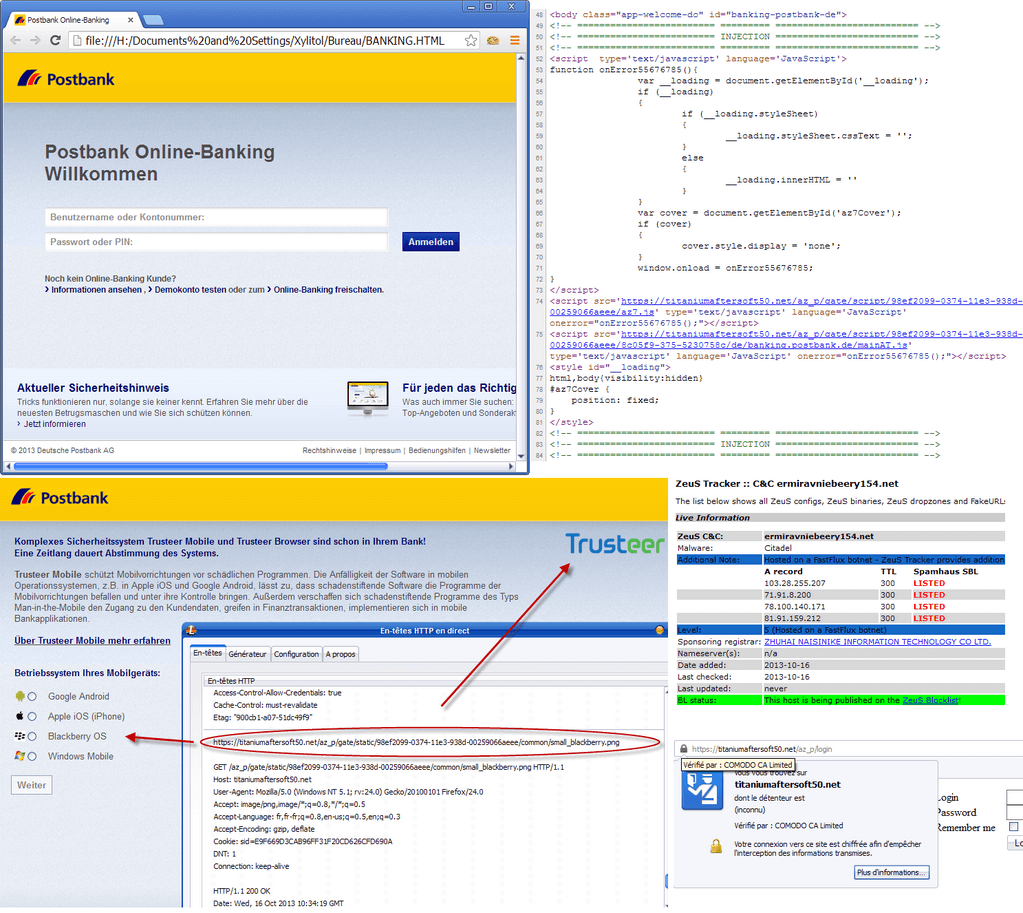The height and width of the screenshot is (913, 1023).
Task: Choose the Blackberry OS radio option
Action: pos(32,736)
